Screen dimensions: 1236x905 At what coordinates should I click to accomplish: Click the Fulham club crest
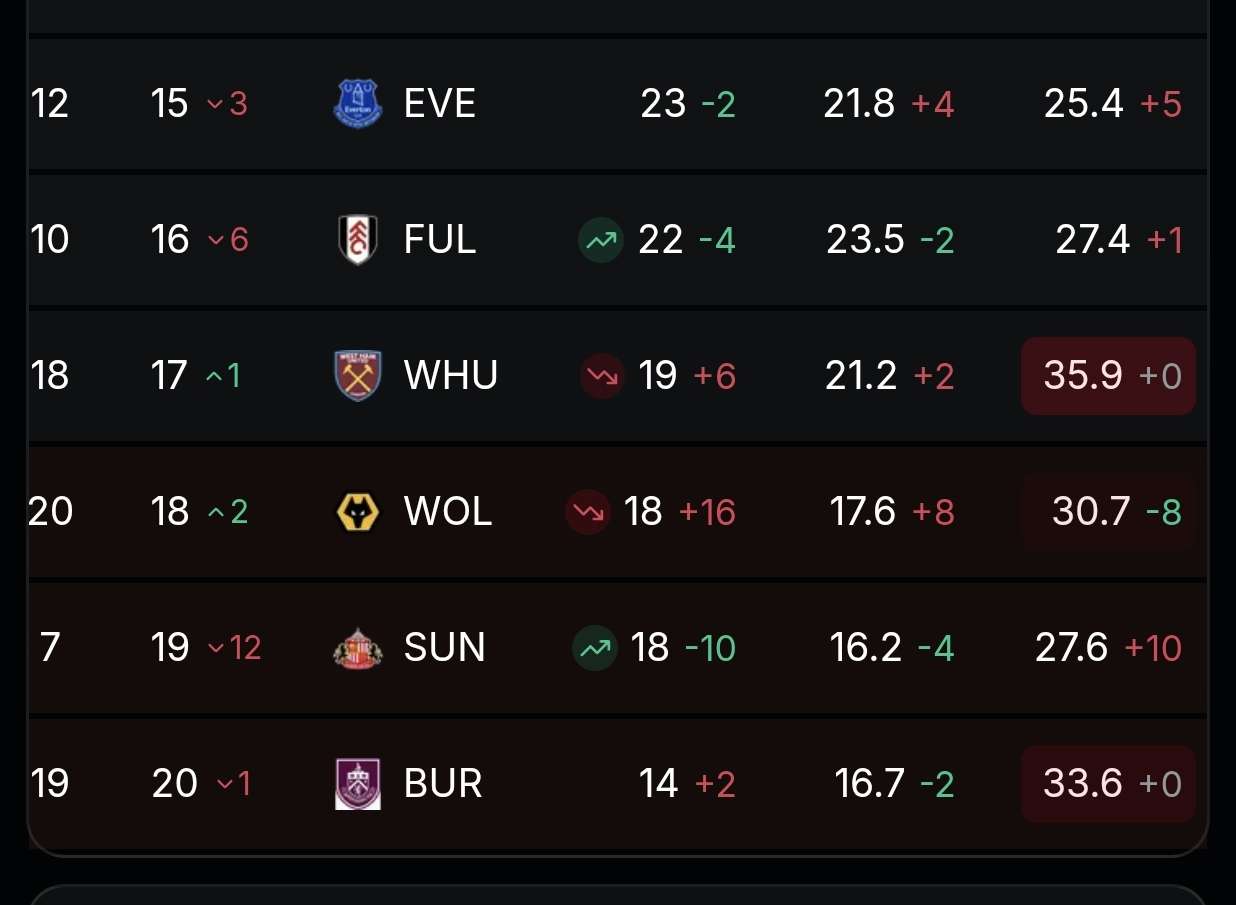(357, 240)
